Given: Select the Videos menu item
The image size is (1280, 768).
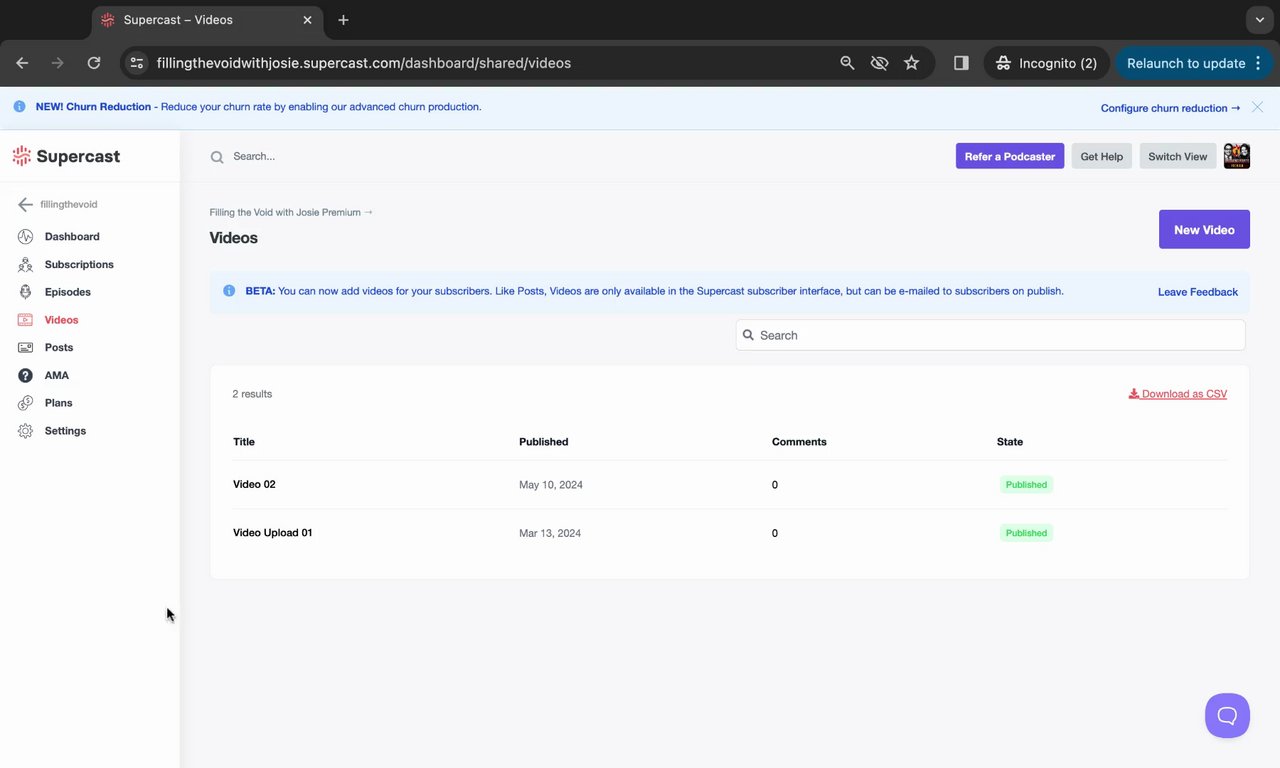Looking at the screenshot, I should [x=61, y=320].
